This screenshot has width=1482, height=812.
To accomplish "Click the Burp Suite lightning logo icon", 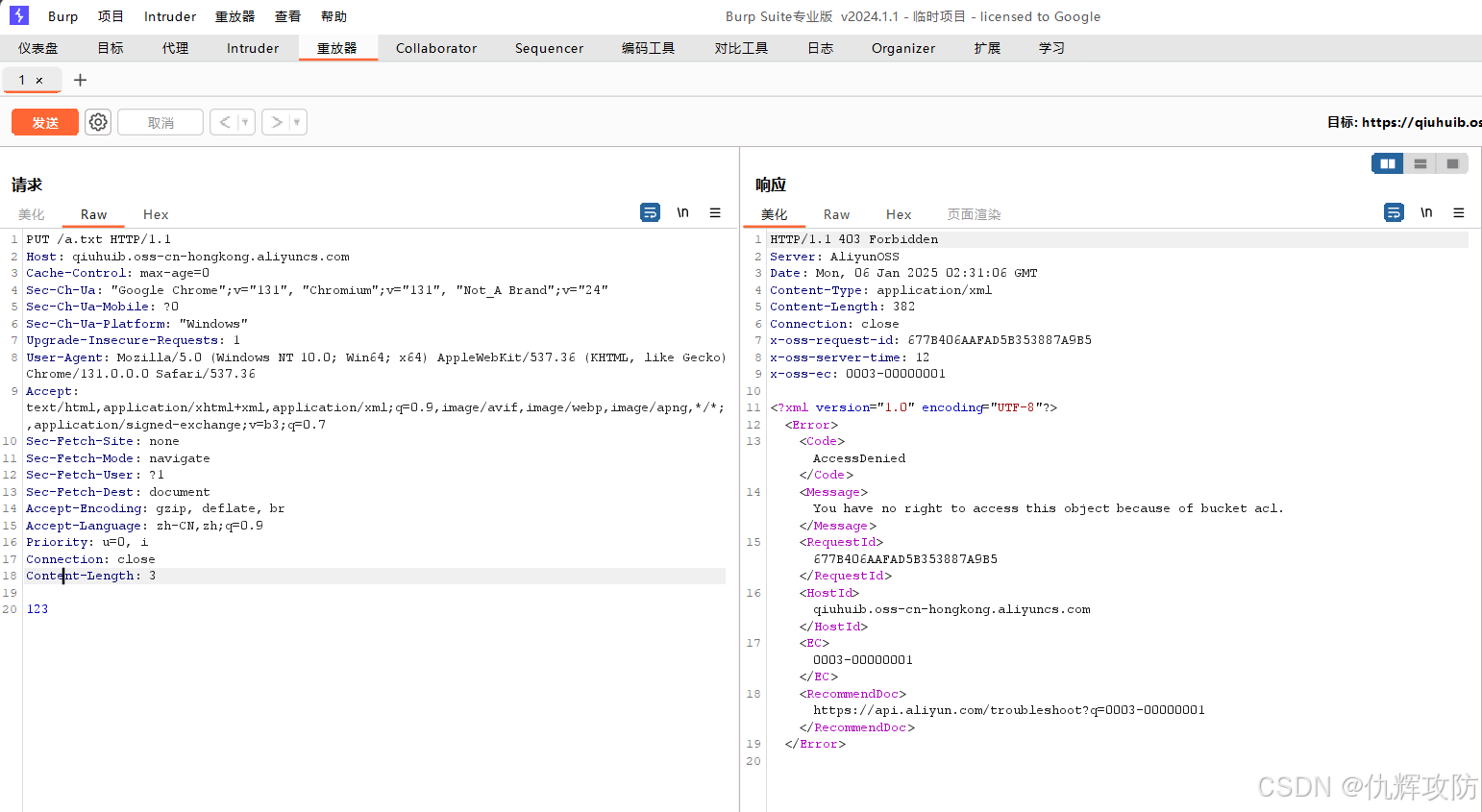I will pos(19,15).
